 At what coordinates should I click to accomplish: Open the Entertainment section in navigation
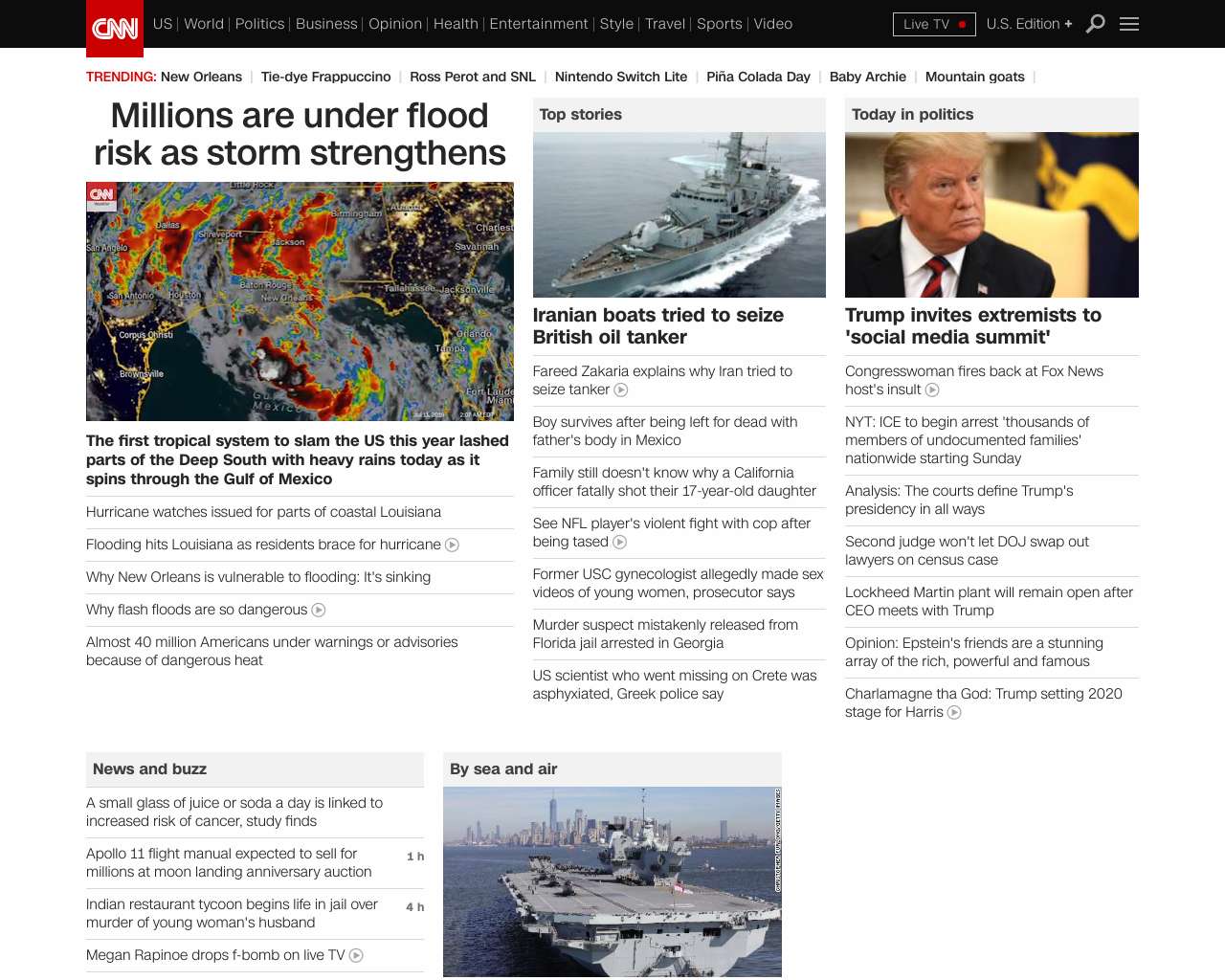point(539,24)
